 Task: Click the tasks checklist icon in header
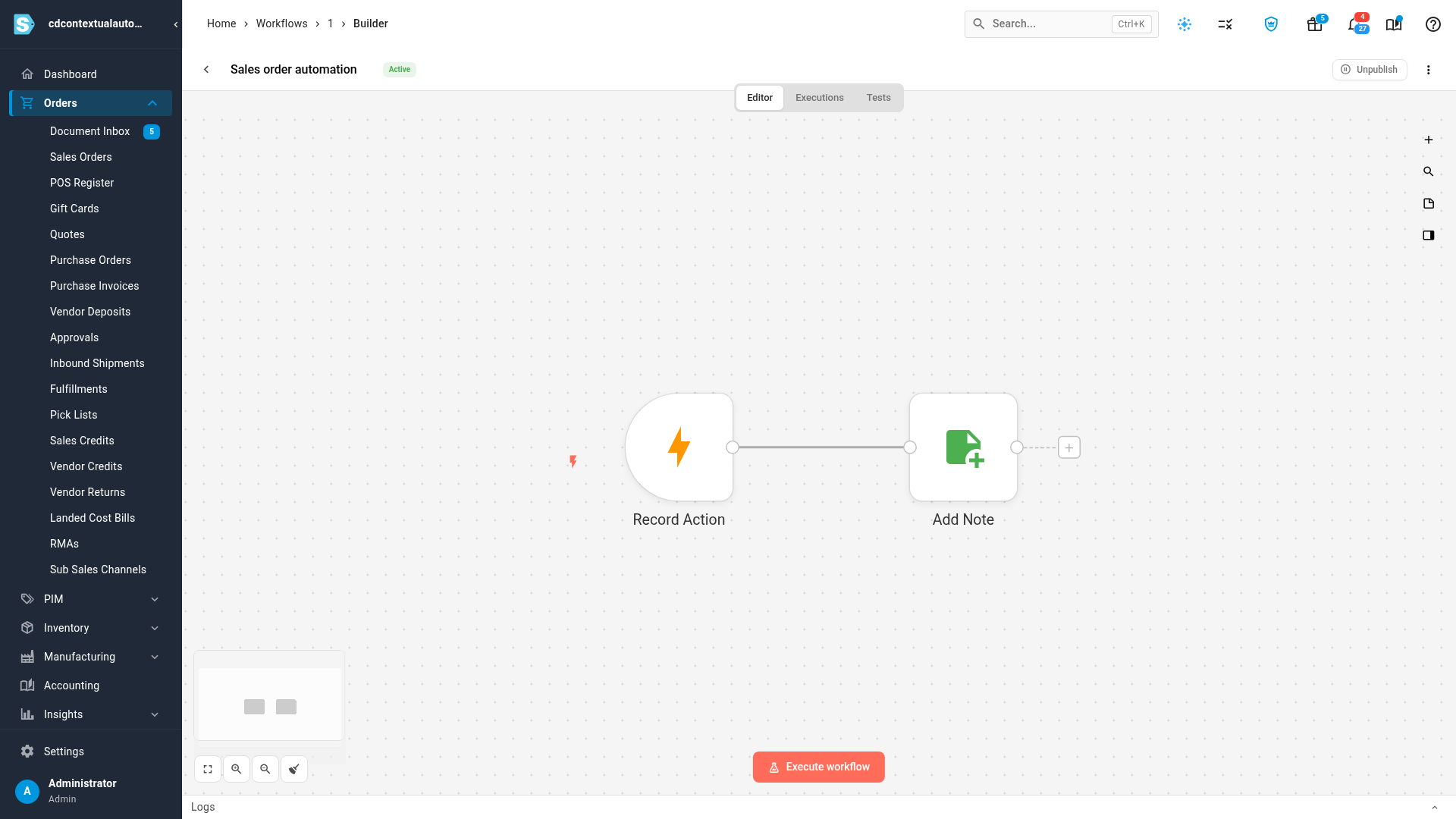point(1225,24)
